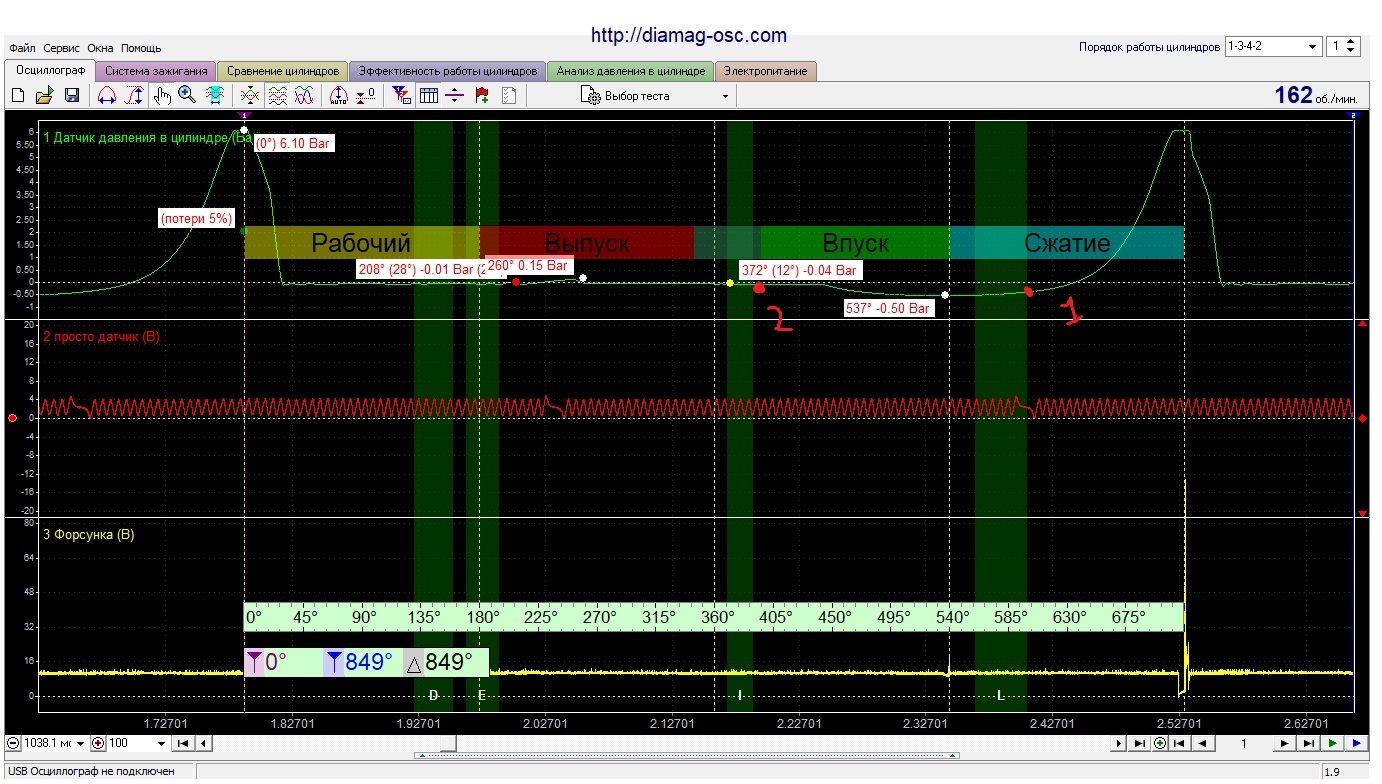Click the red diamond level marker at right
1382x784 pixels.
[1362, 418]
